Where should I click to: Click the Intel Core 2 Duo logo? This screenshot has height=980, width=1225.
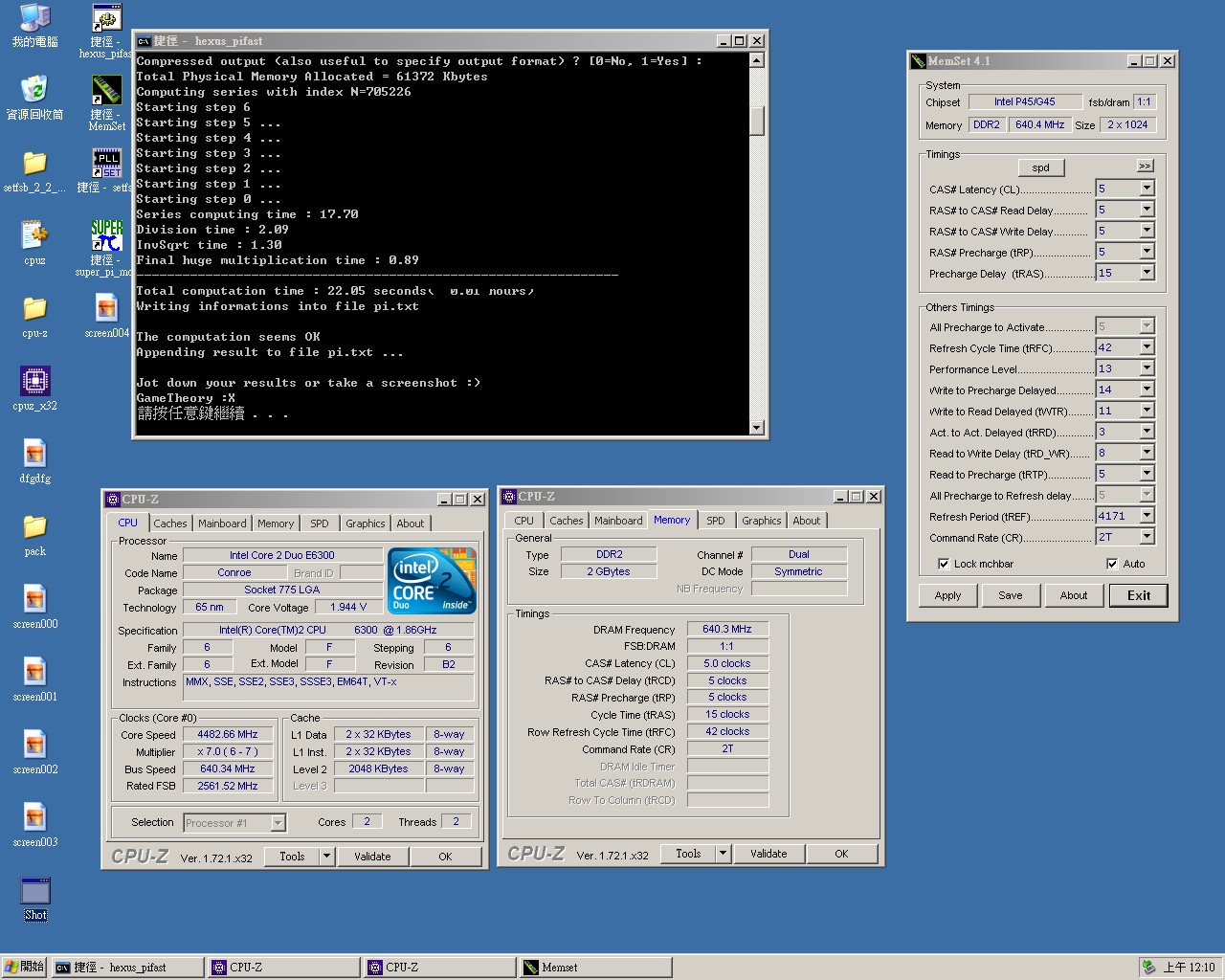tap(432, 581)
